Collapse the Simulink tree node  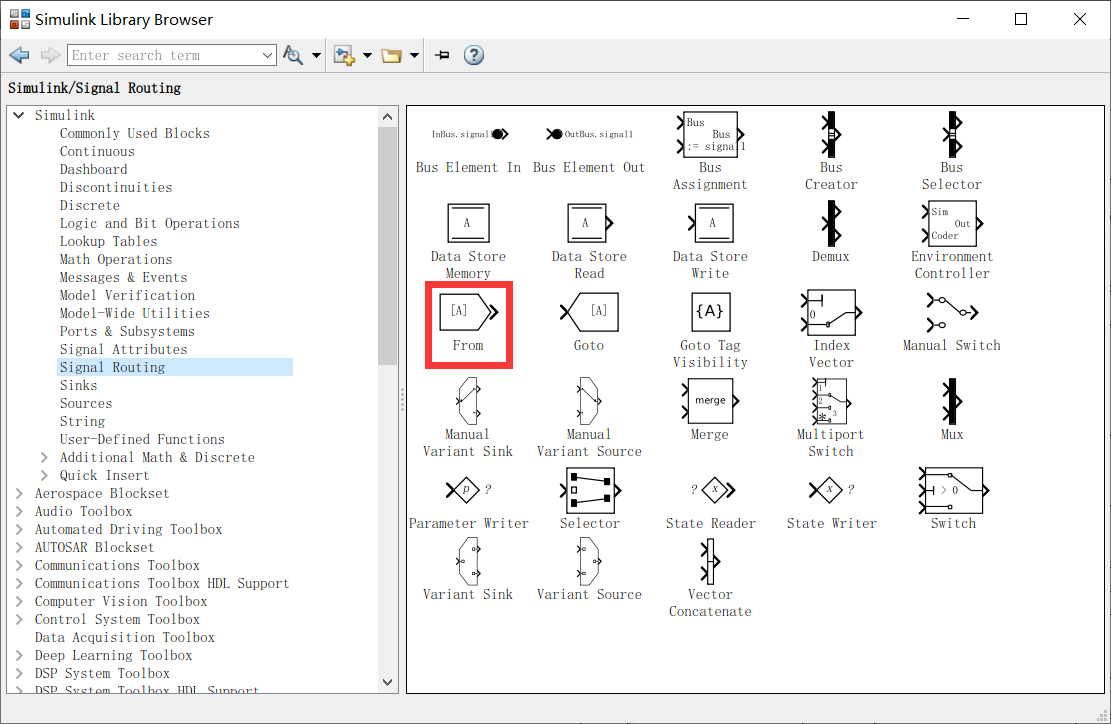[19, 115]
